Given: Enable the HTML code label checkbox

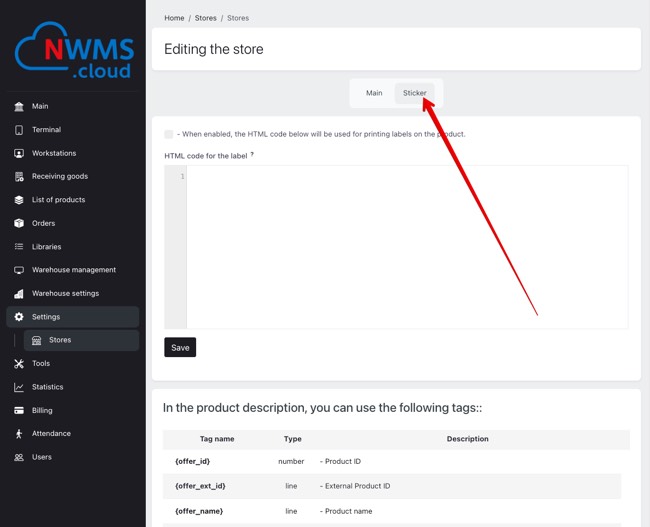Looking at the screenshot, I should pos(169,134).
